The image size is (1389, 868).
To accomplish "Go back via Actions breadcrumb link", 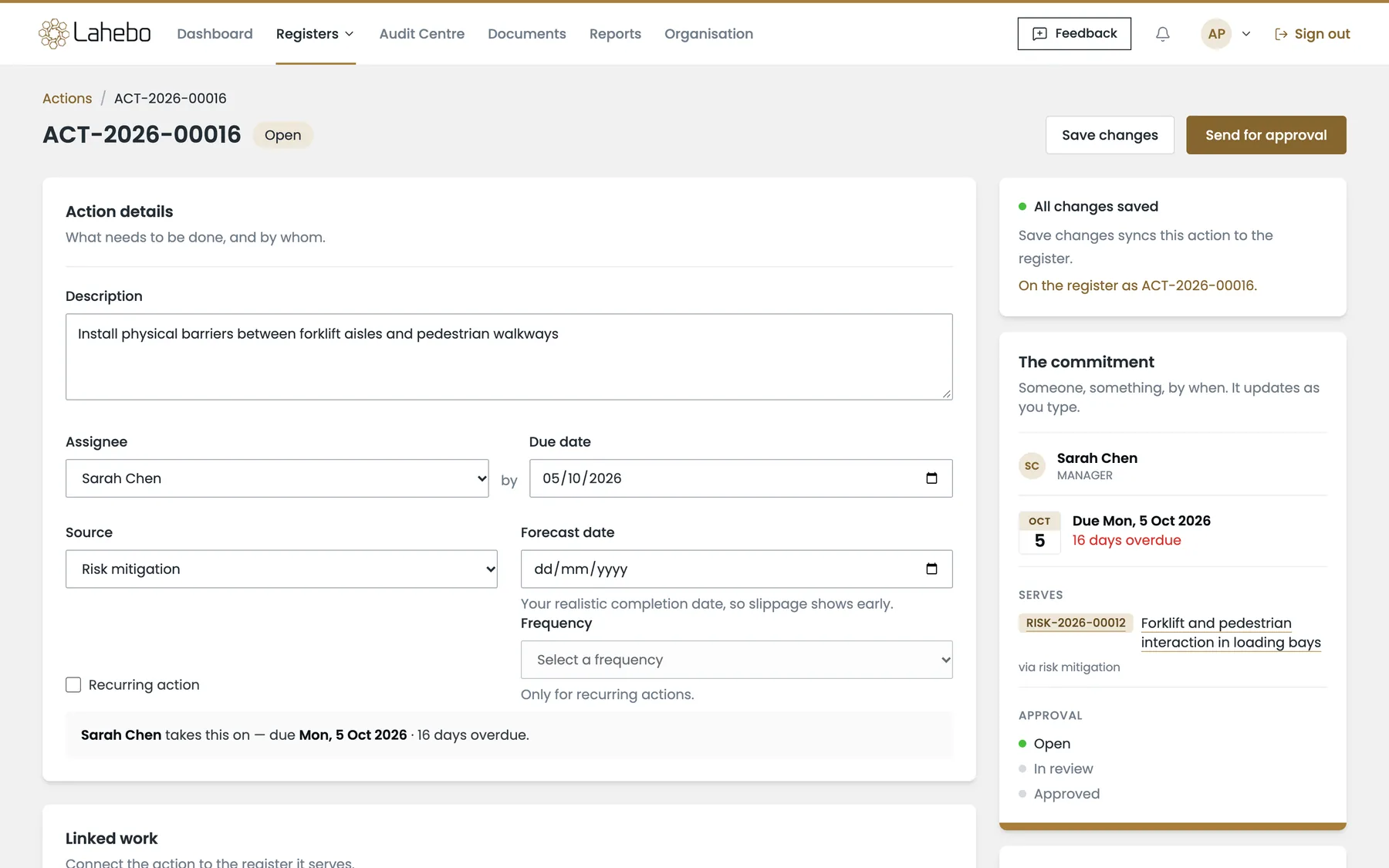I will pyautogui.click(x=67, y=98).
